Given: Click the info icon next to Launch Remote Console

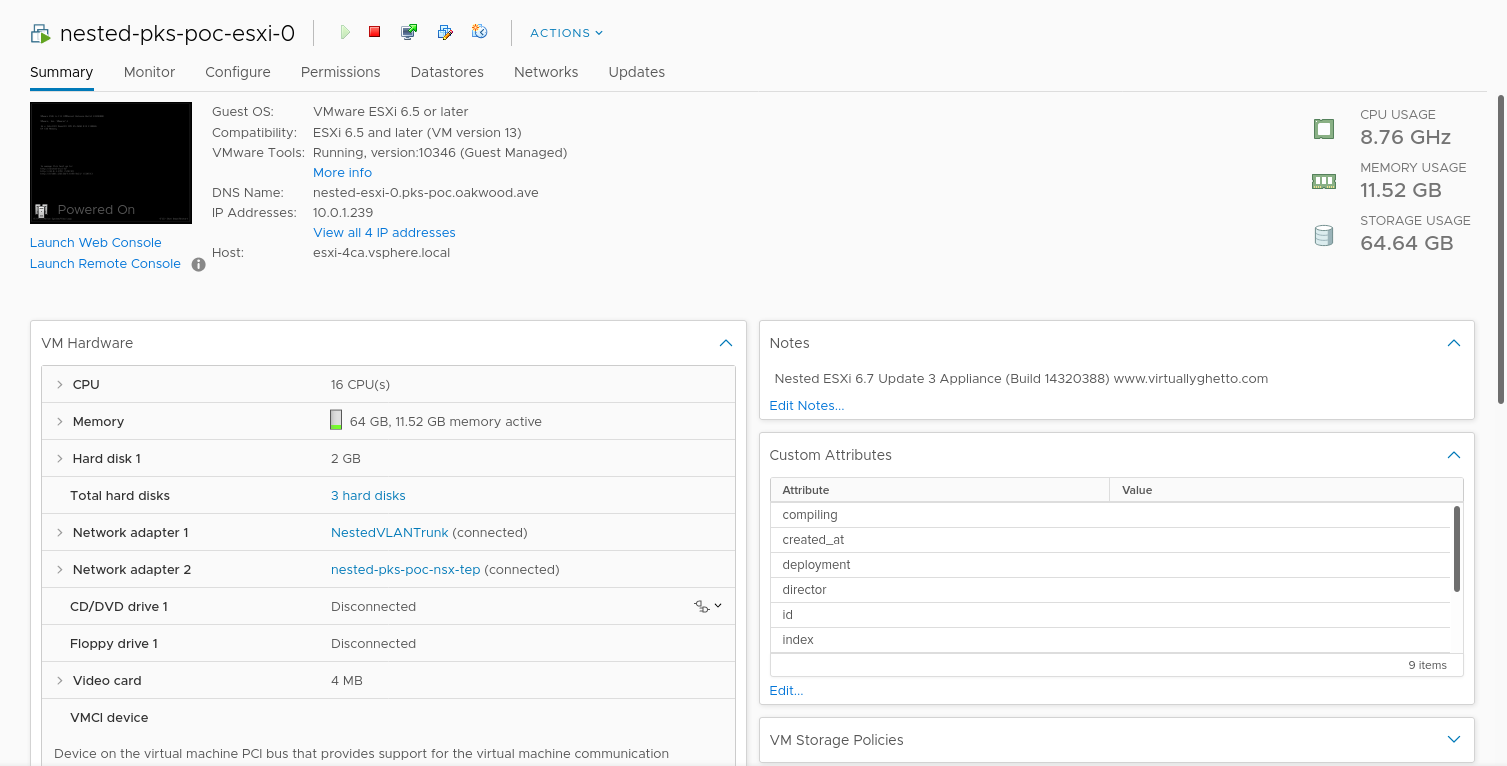Looking at the screenshot, I should tap(198, 264).
